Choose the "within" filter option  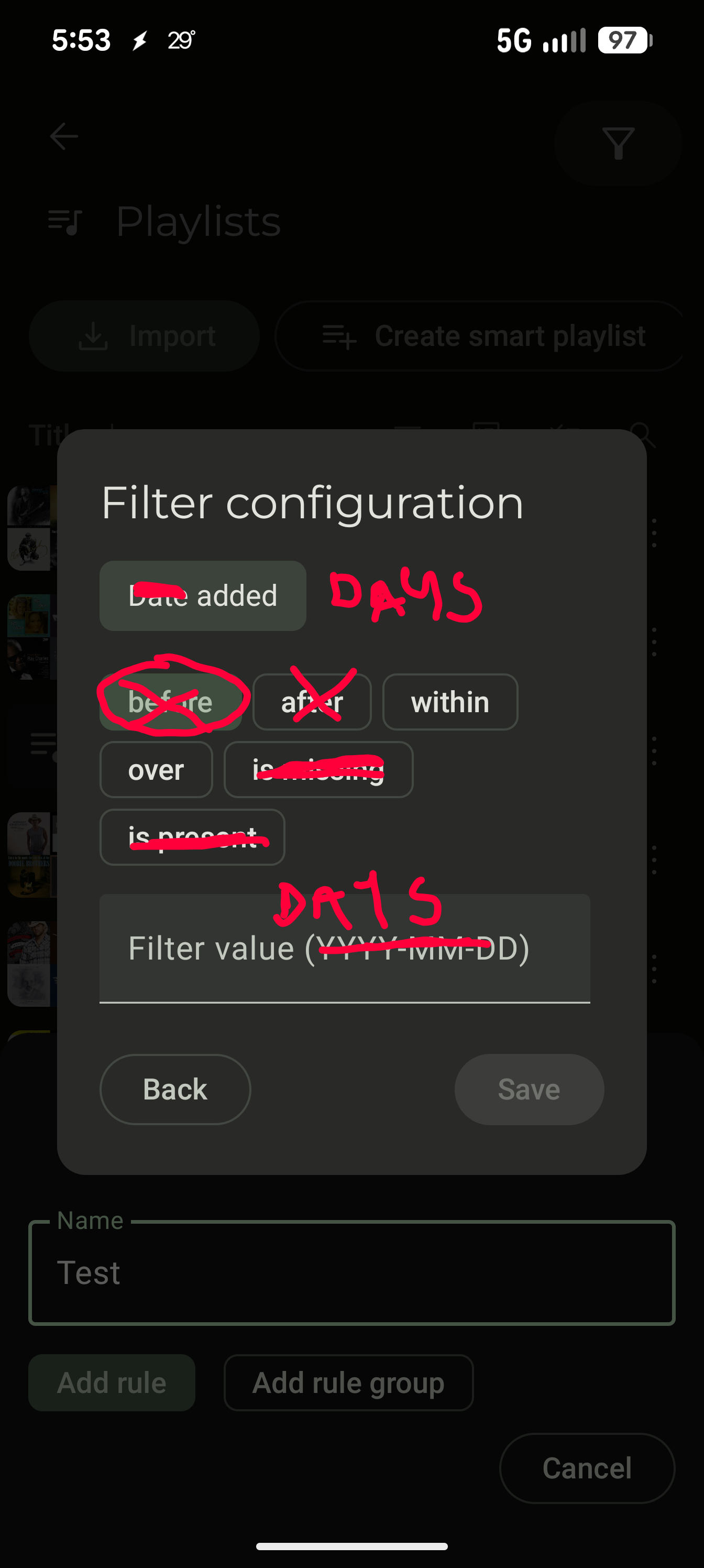point(449,702)
